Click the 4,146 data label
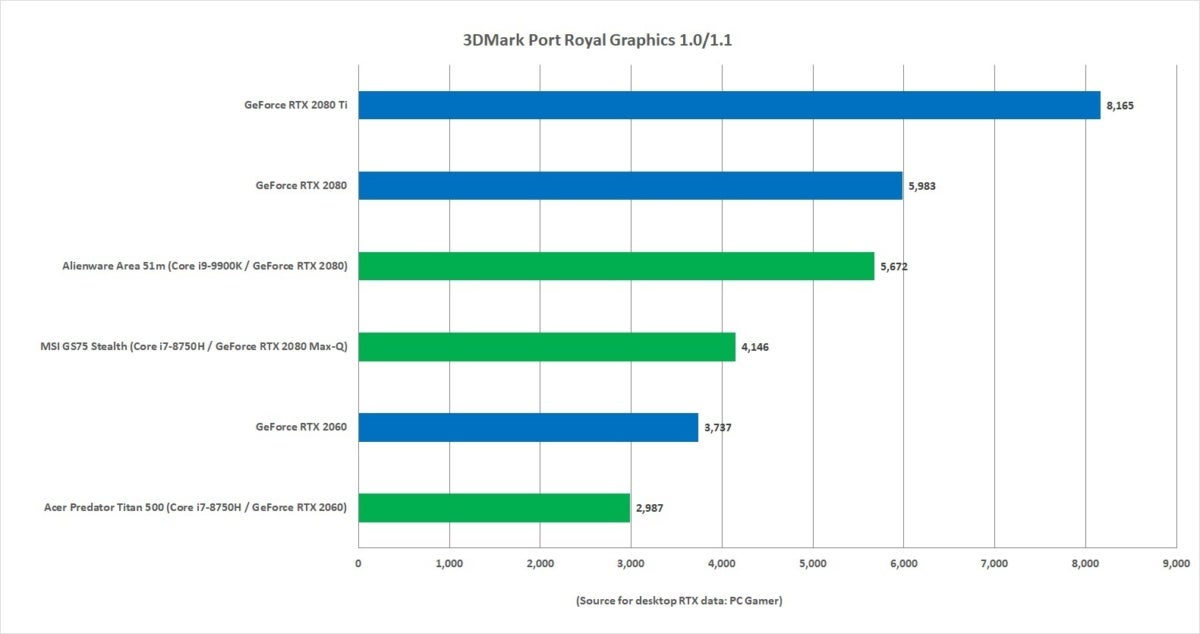The image size is (1200, 634). pyautogui.click(x=756, y=347)
